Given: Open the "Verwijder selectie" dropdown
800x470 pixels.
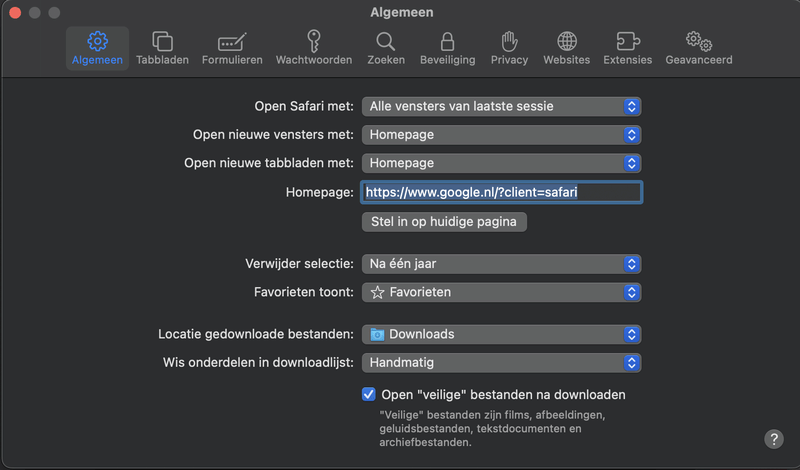Looking at the screenshot, I should [501, 264].
